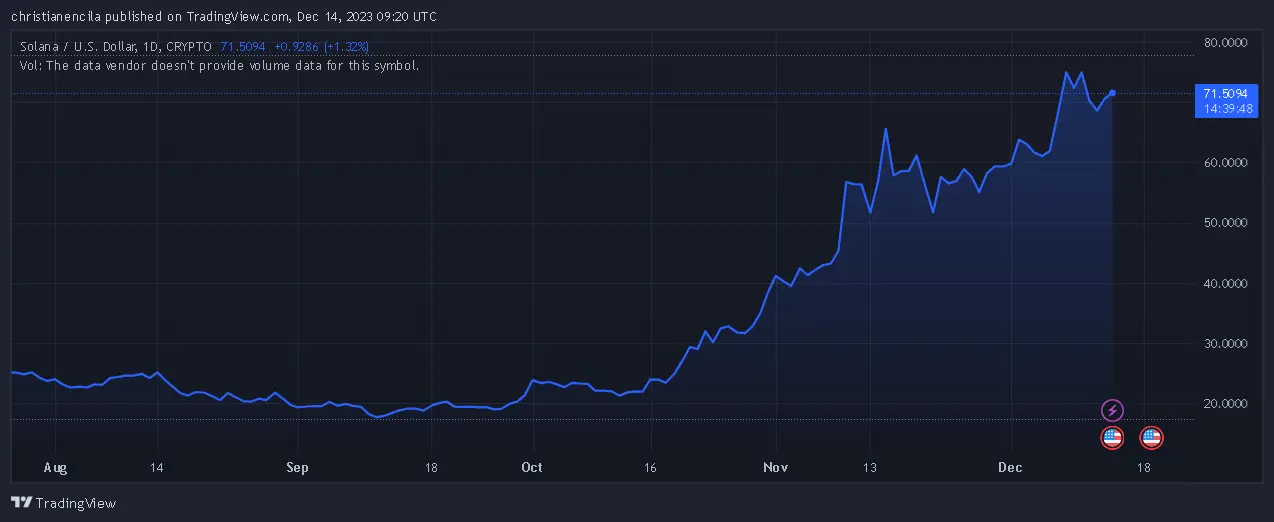
Task: Open the TradingView logo at the bottom left
Action: [x=63, y=503]
